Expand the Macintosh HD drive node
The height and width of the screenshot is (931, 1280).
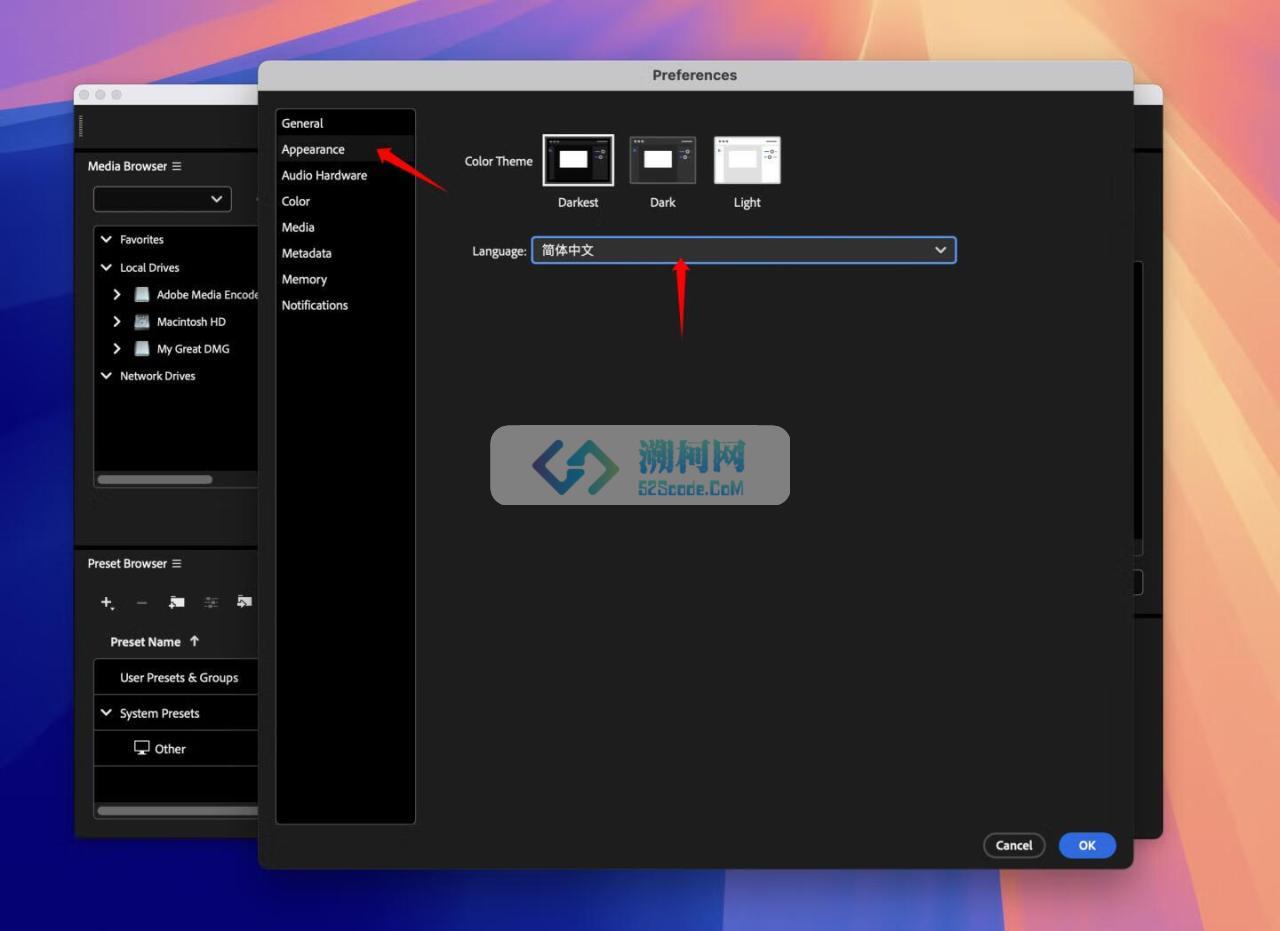[x=117, y=321]
